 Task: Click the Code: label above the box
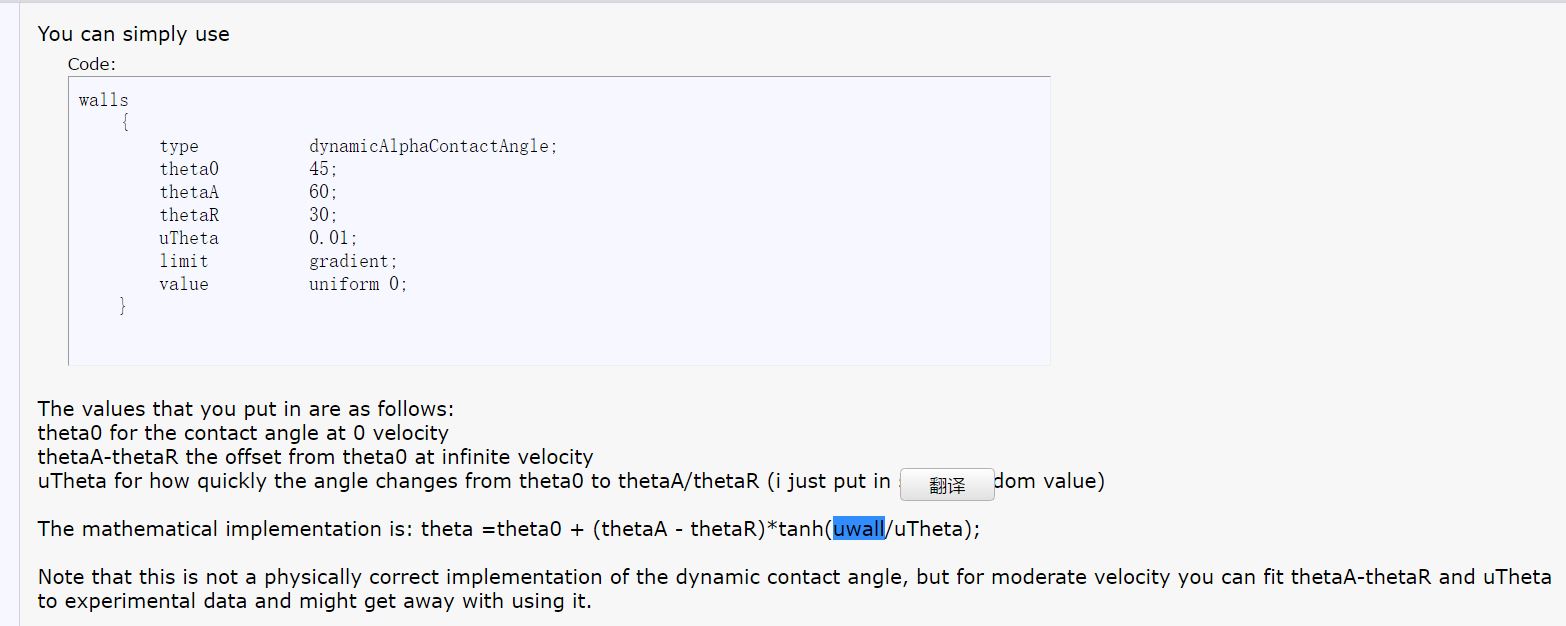[x=92, y=64]
